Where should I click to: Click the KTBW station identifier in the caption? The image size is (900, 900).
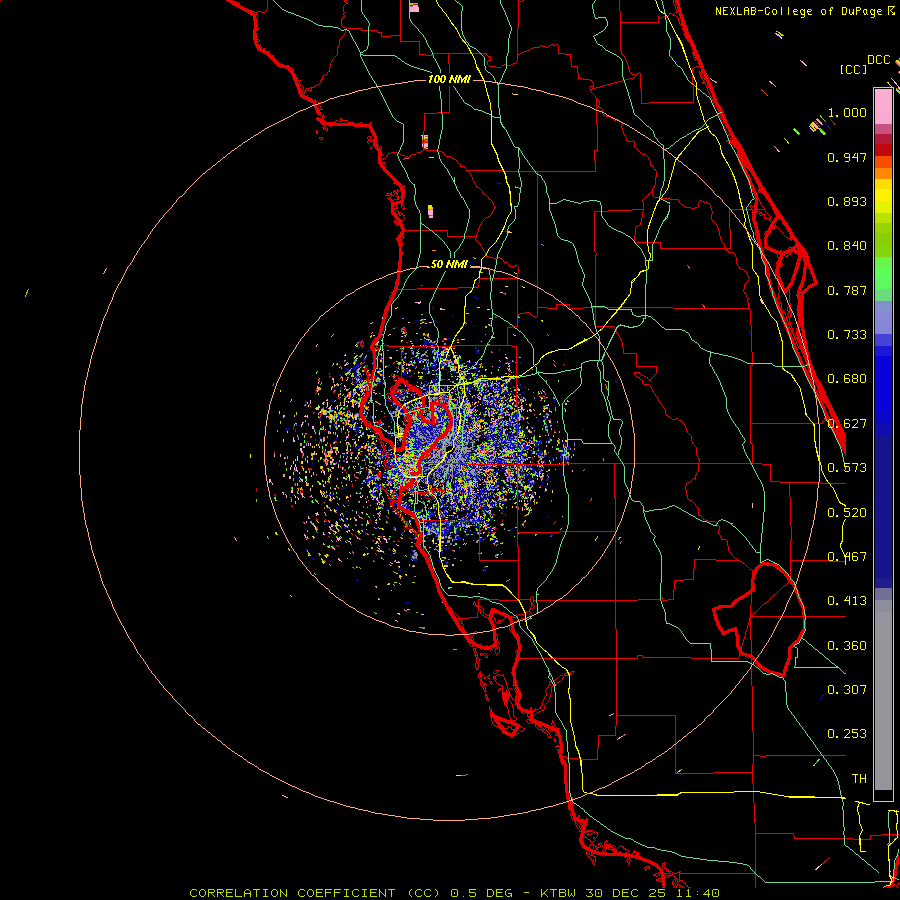[x=559, y=893]
